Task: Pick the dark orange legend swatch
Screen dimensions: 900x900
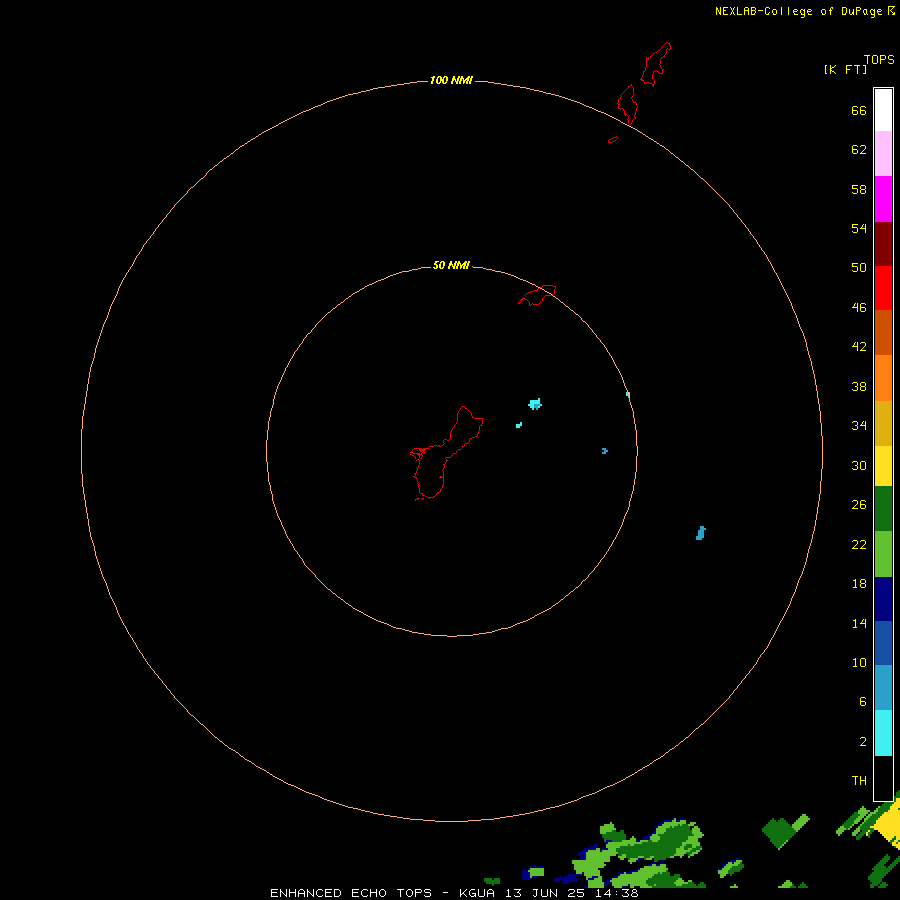Action: (883, 332)
